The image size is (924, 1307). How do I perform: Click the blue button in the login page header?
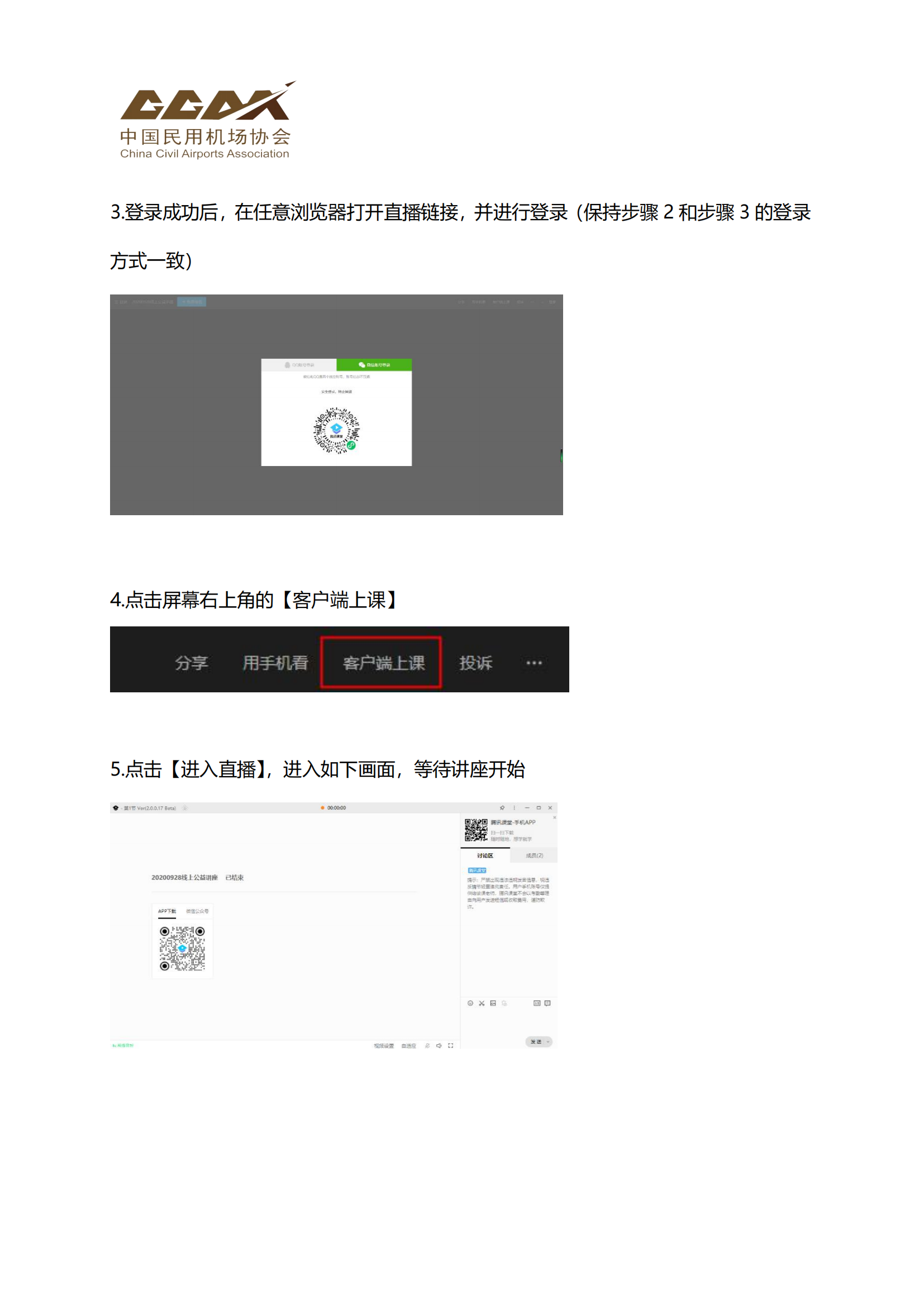[x=192, y=302]
